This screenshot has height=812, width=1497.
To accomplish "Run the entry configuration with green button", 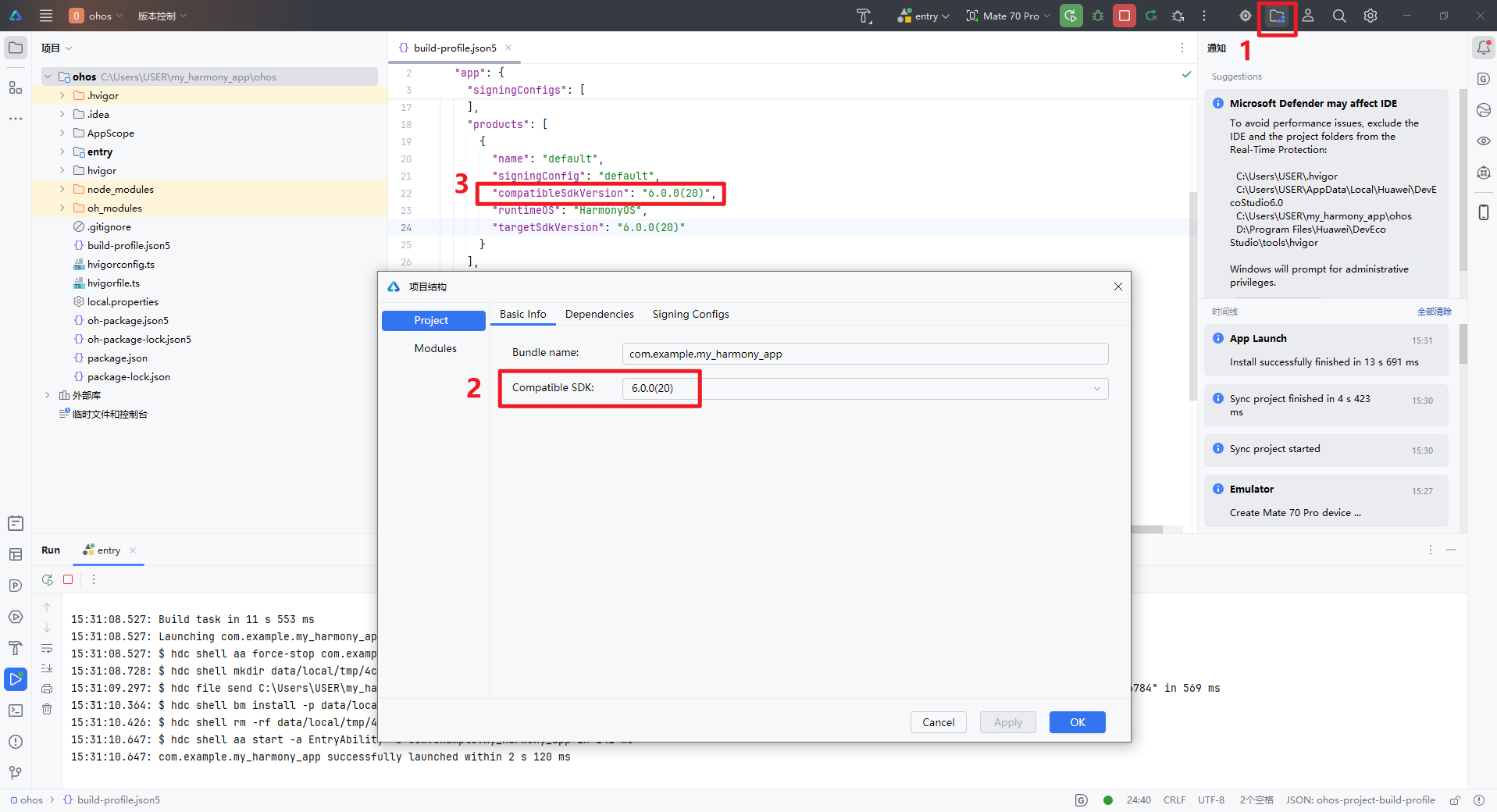I will click(x=1071, y=16).
